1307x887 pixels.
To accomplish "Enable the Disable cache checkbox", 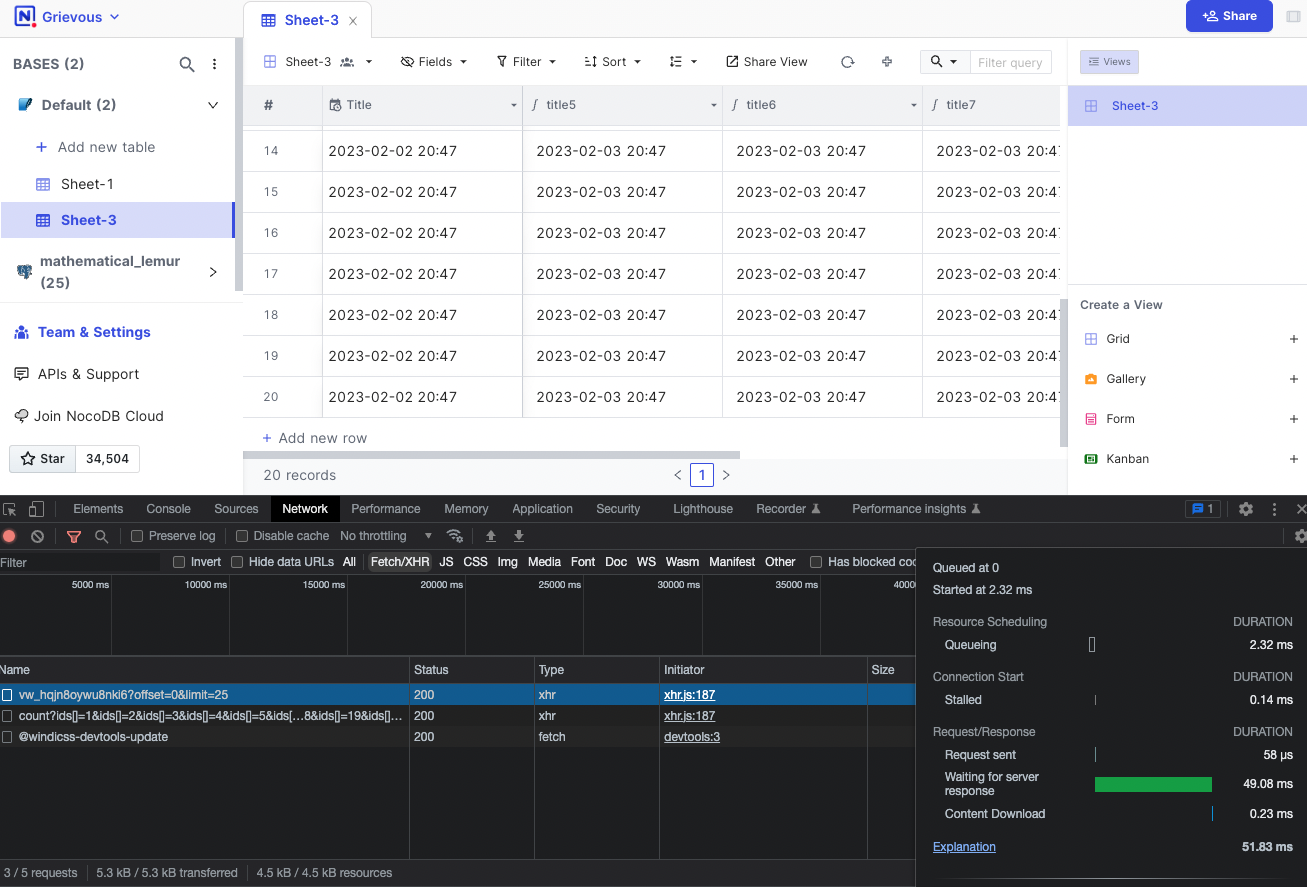I will 242,536.
